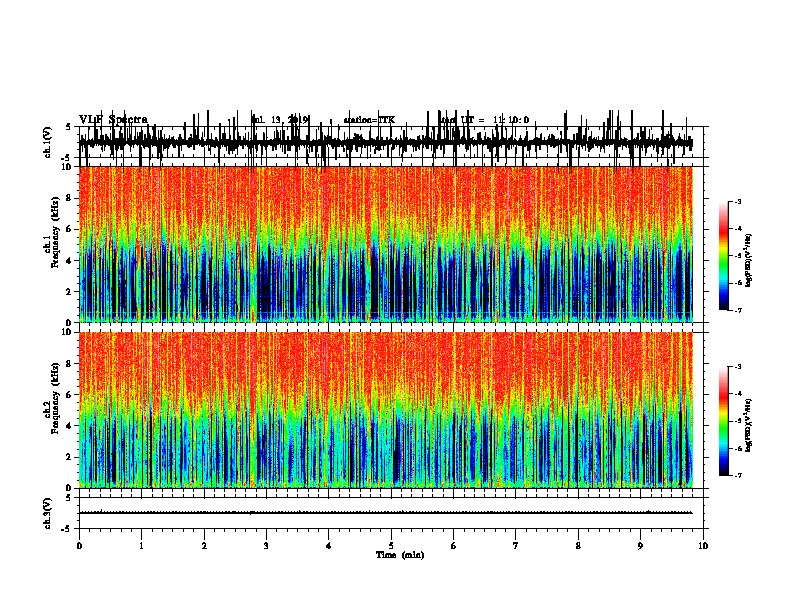Click the '-7' label on ch.1 color bar

[x=737, y=311]
